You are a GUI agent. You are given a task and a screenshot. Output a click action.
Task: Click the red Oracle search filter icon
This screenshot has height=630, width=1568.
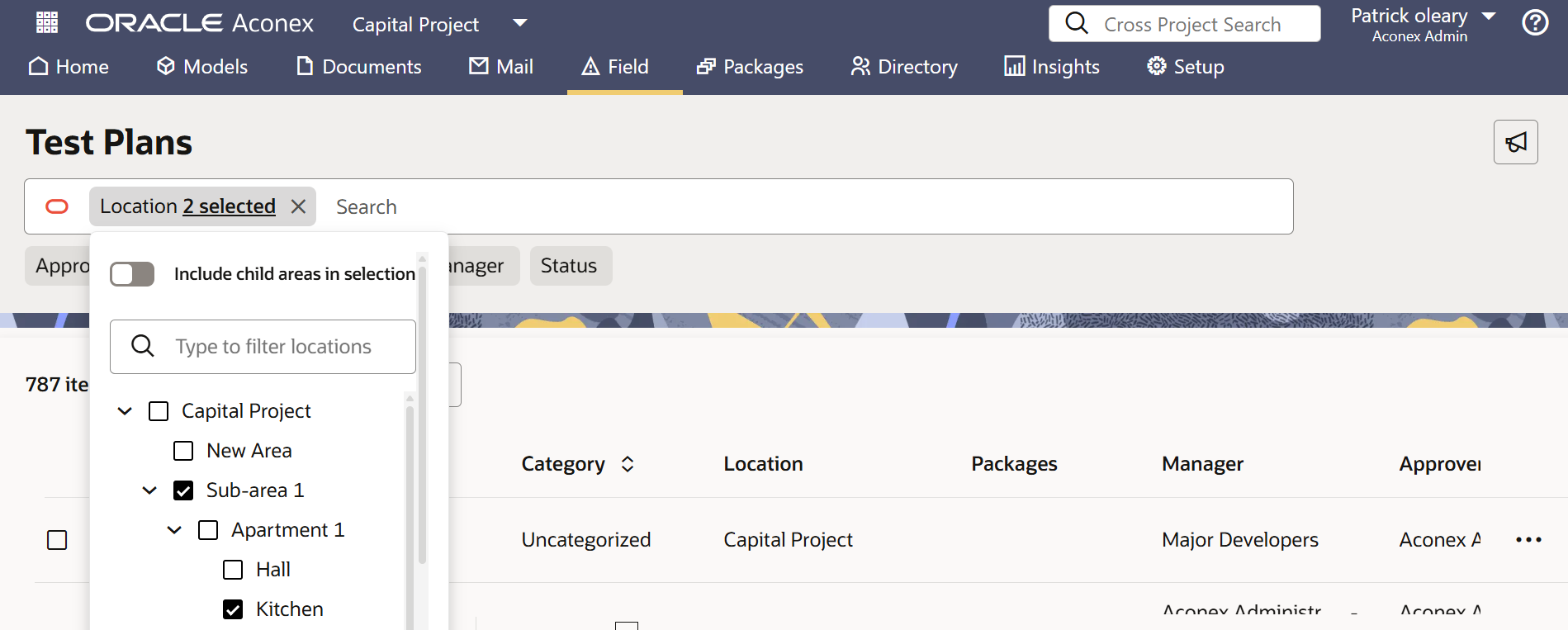(x=57, y=206)
